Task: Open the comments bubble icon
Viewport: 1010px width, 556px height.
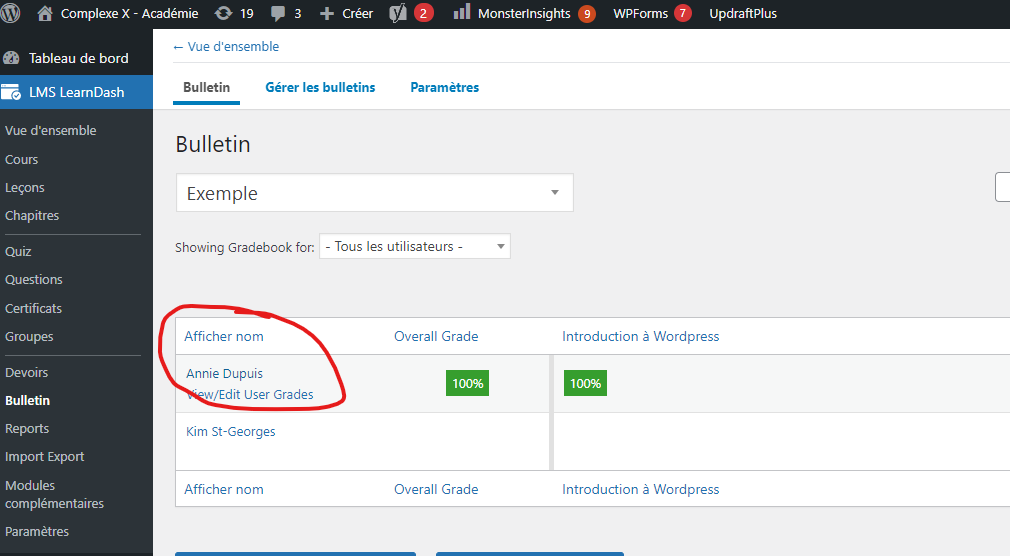Action: (x=278, y=13)
